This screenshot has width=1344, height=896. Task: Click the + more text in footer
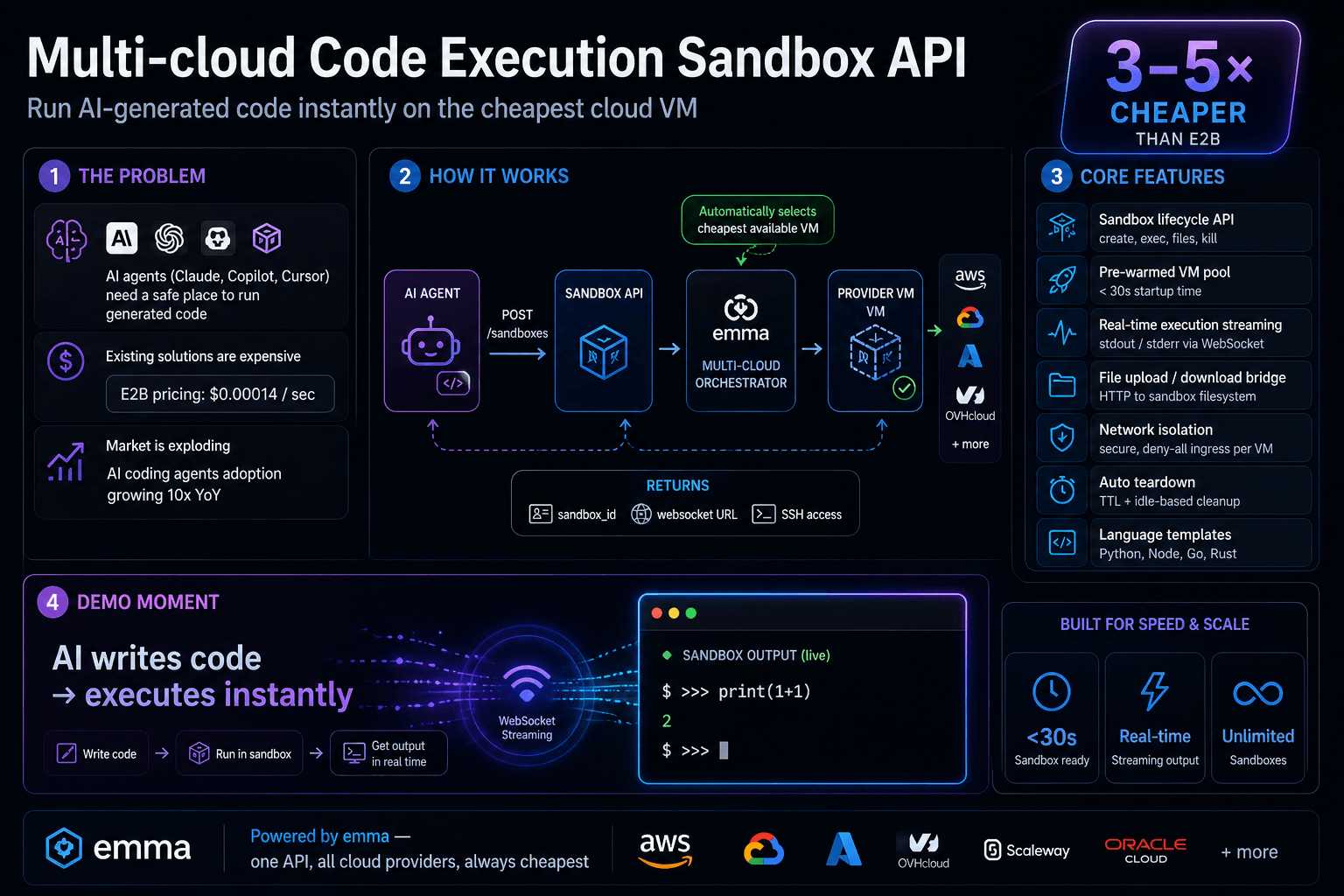(1249, 851)
